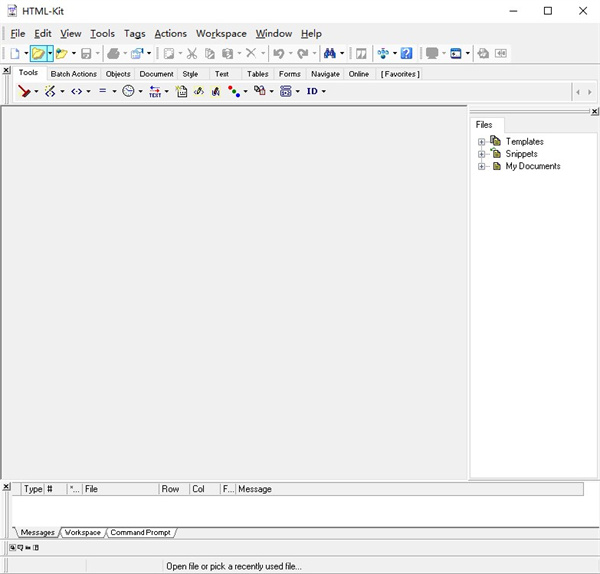Image resolution: width=600 pixels, height=574 pixels.
Task: Open the Workspace menu
Action: [221, 33]
